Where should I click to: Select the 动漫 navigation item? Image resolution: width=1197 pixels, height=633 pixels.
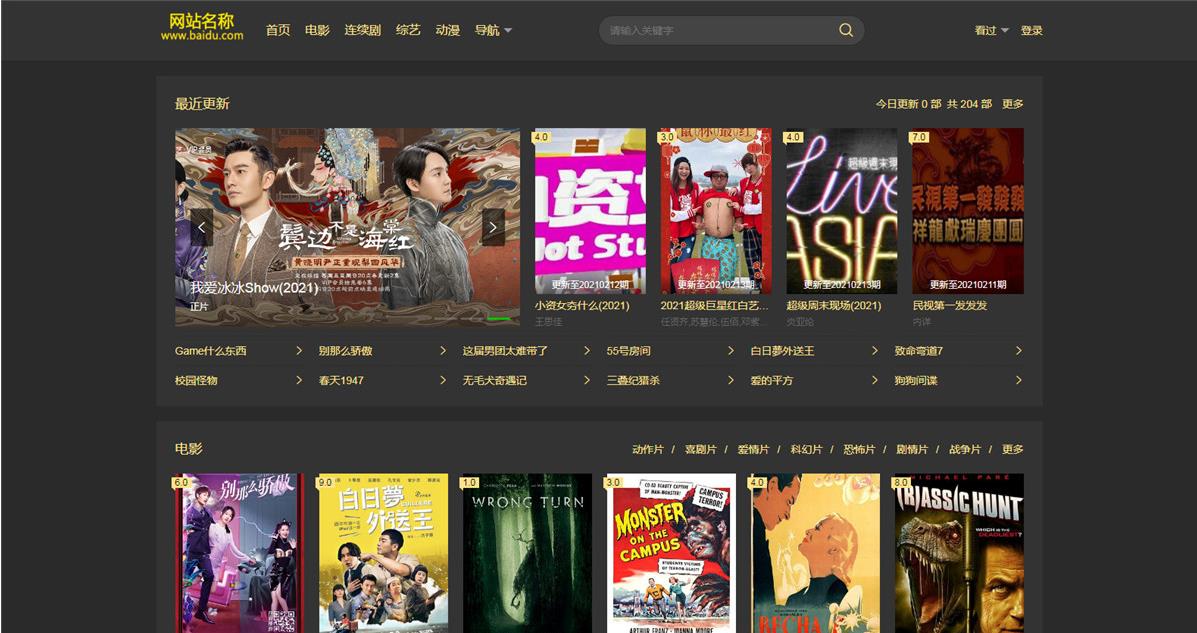447,30
